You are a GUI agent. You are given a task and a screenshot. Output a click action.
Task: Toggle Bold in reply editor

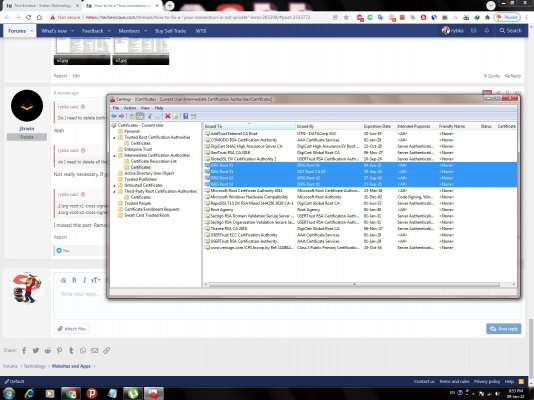point(74,280)
